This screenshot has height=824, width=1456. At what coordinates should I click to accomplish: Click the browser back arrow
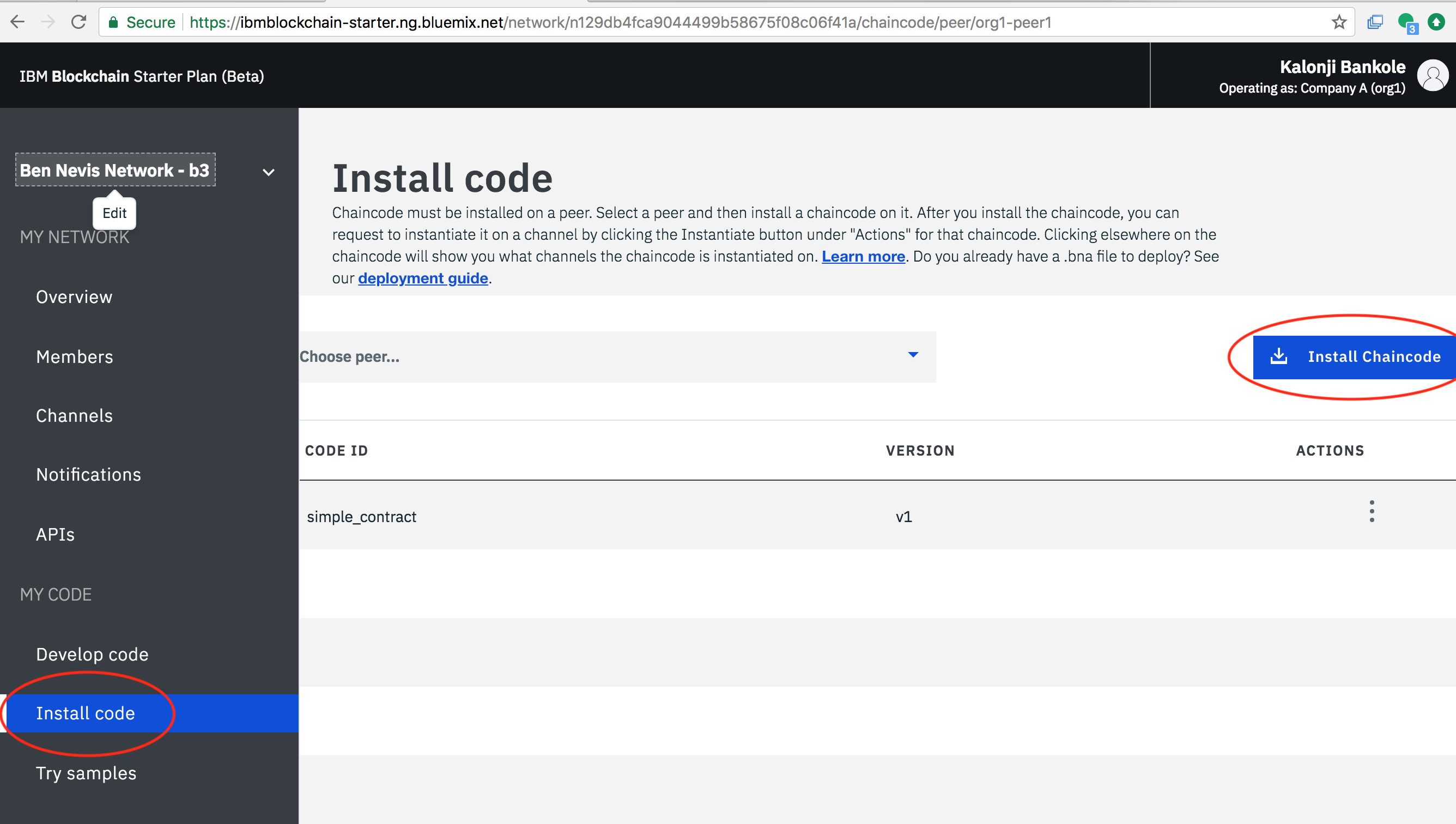[18, 22]
